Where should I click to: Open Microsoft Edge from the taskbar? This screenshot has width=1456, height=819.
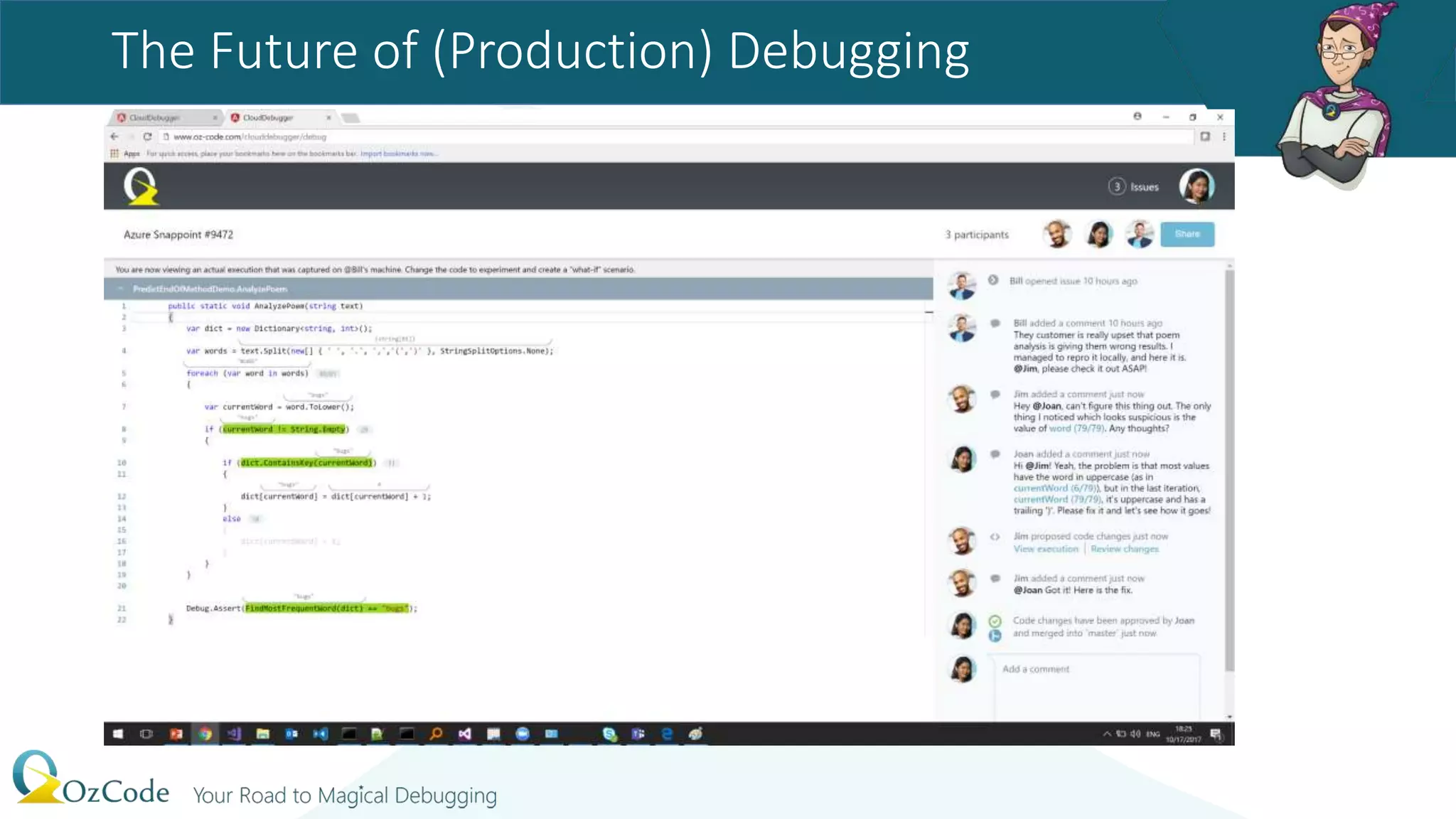coord(667,734)
